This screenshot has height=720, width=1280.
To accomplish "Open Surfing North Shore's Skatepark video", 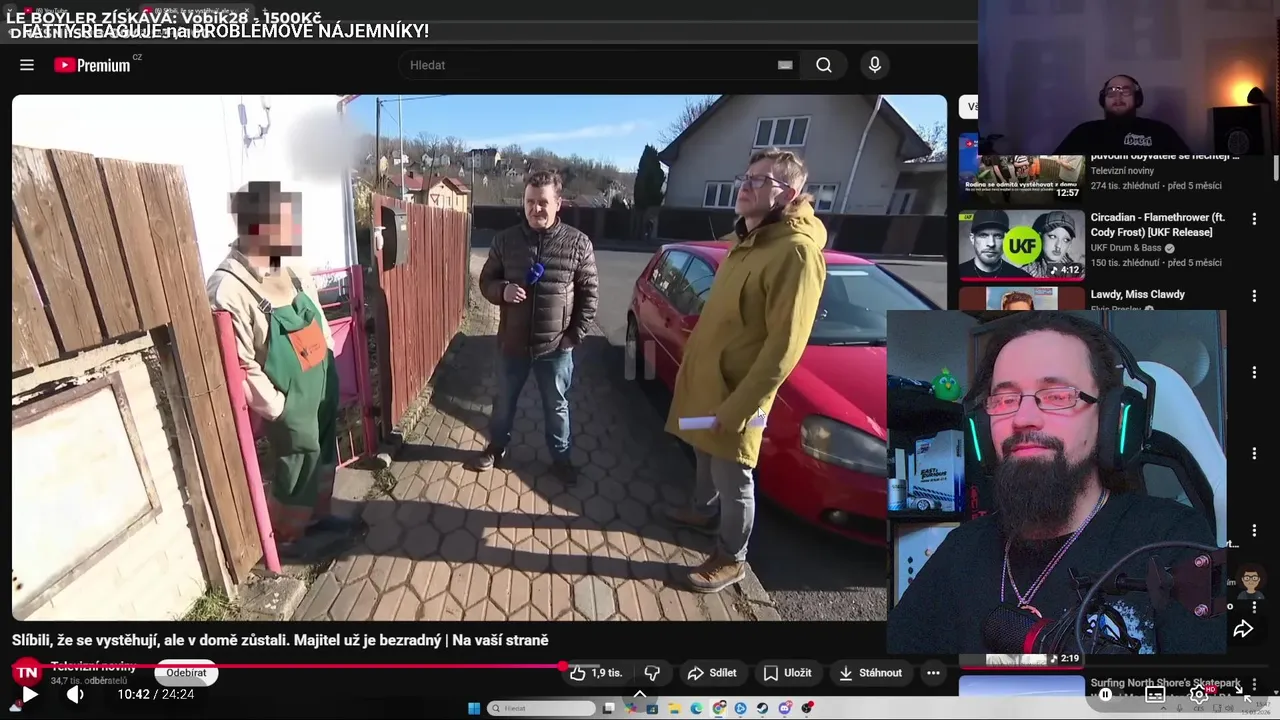I will click(1165, 683).
